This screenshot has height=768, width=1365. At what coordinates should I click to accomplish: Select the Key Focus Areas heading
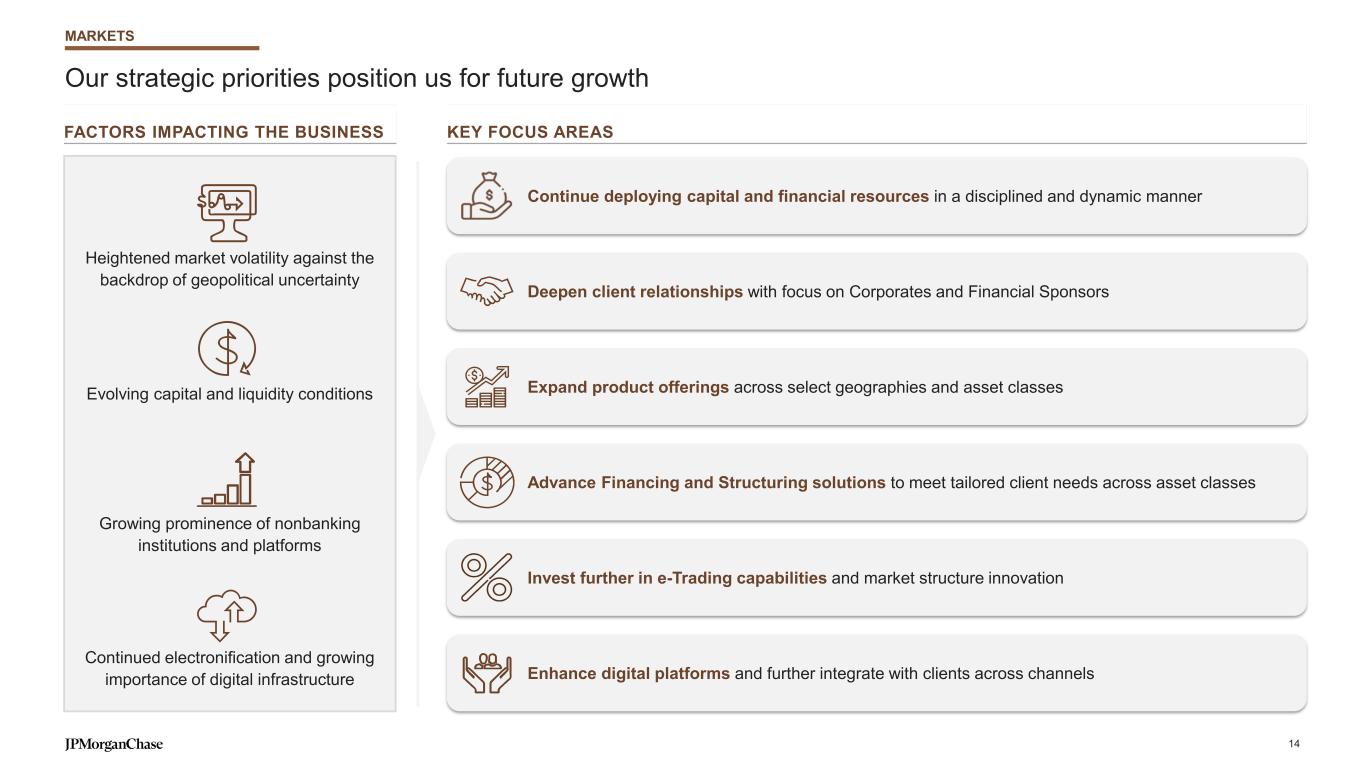[530, 132]
